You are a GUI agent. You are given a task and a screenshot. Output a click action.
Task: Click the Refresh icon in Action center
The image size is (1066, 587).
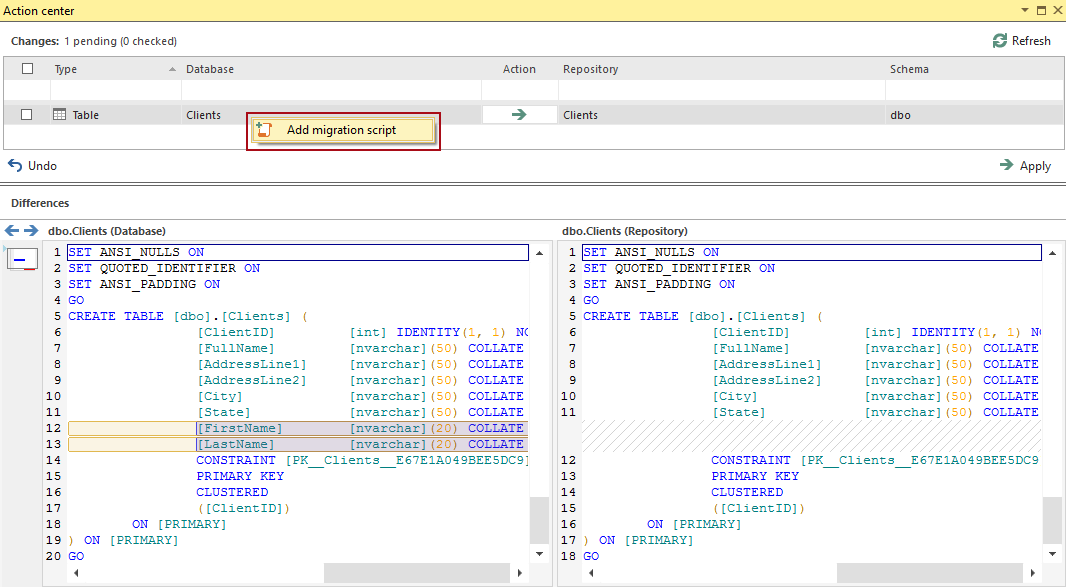(x=1000, y=41)
